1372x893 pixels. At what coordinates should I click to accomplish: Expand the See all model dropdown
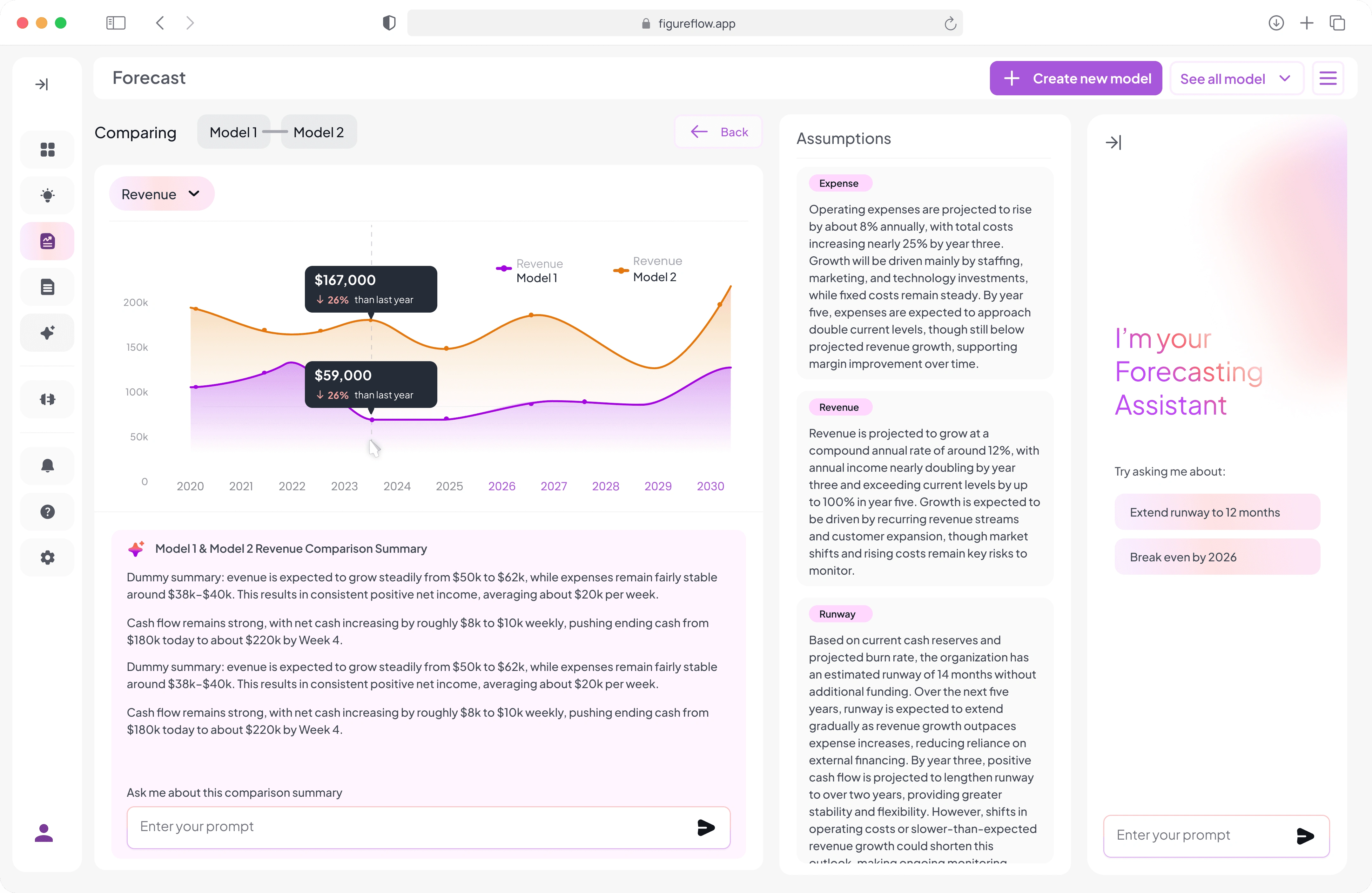(1236, 79)
